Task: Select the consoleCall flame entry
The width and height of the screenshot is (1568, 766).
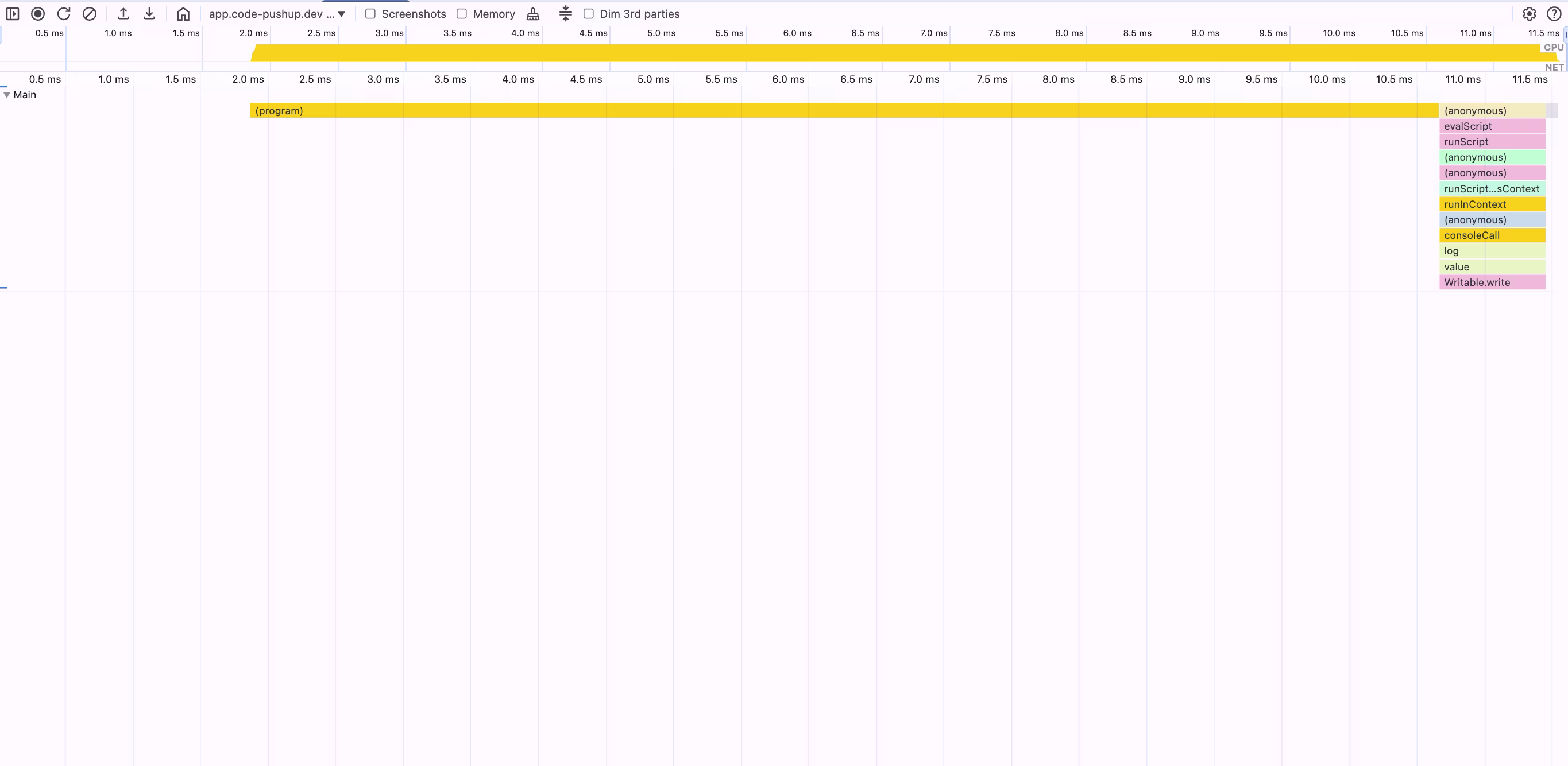Action: tap(1491, 235)
